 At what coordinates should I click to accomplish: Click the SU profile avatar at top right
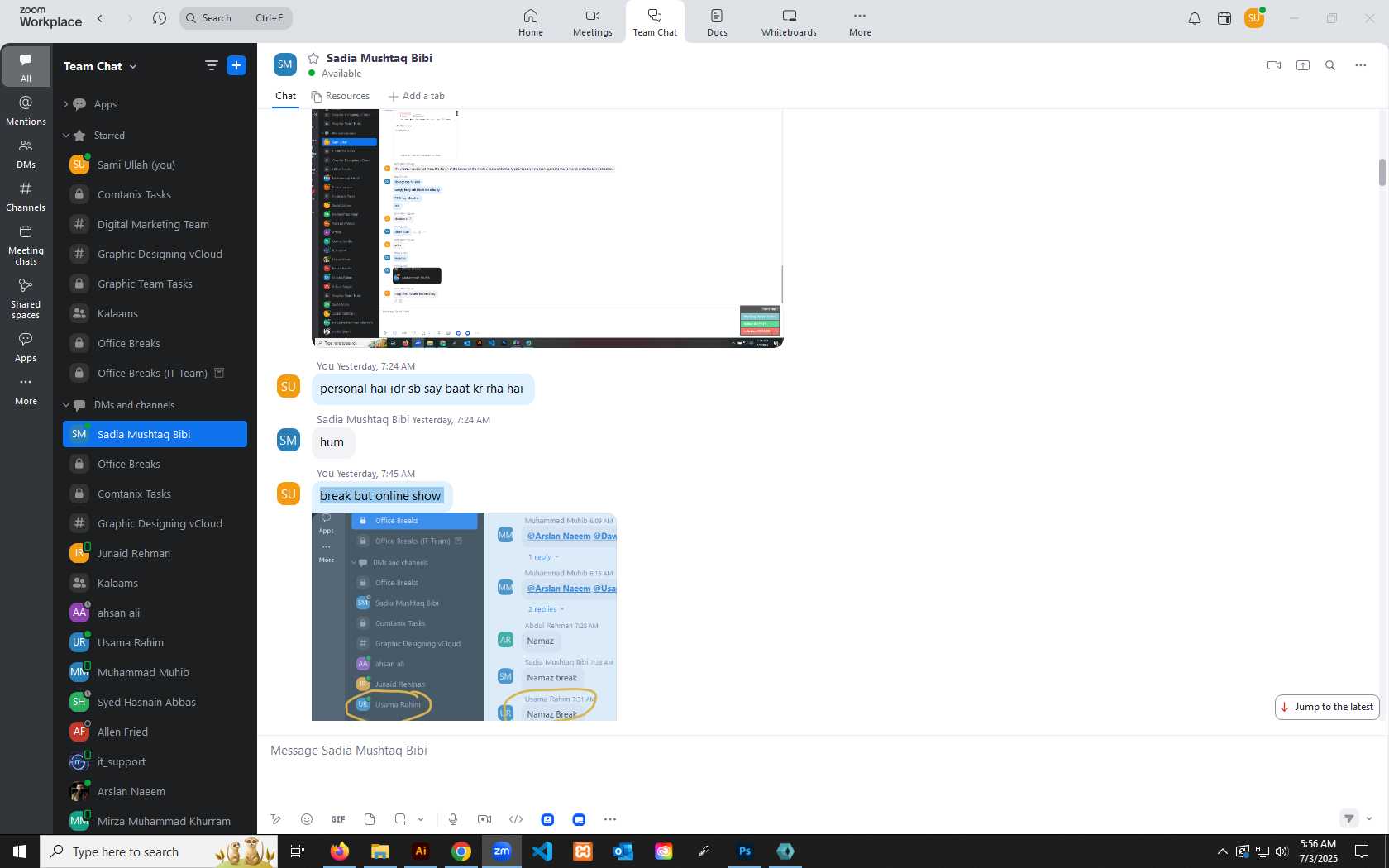pos(1254,18)
